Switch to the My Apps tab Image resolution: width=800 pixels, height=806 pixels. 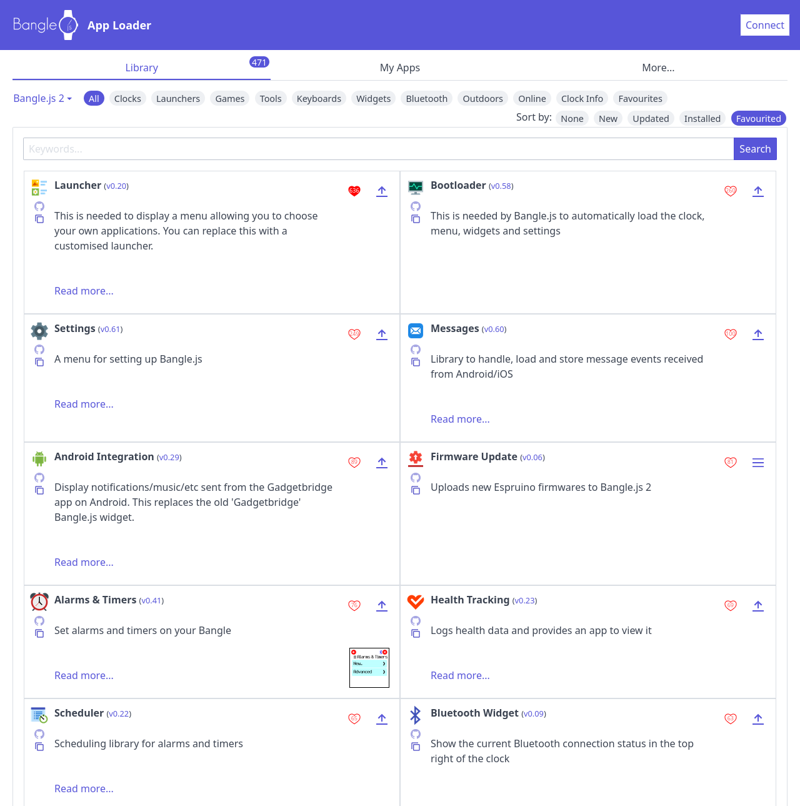coord(400,68)
